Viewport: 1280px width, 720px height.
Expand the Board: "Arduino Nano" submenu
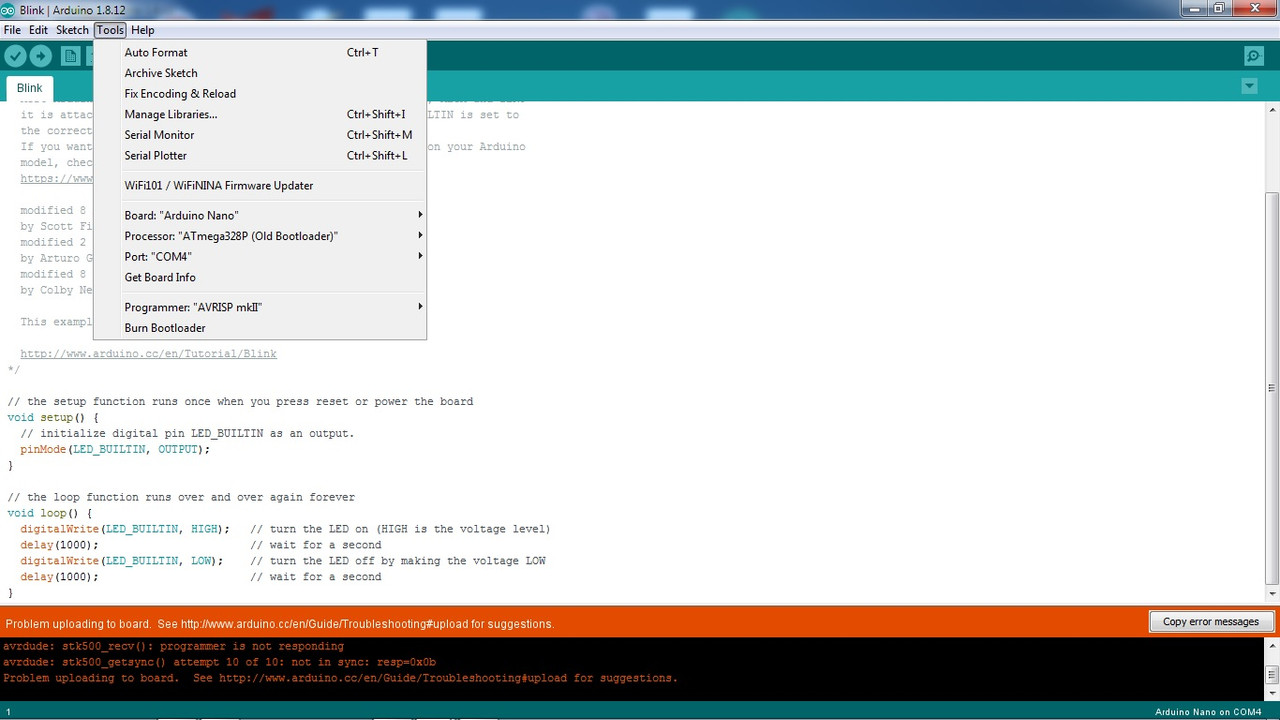260,215
